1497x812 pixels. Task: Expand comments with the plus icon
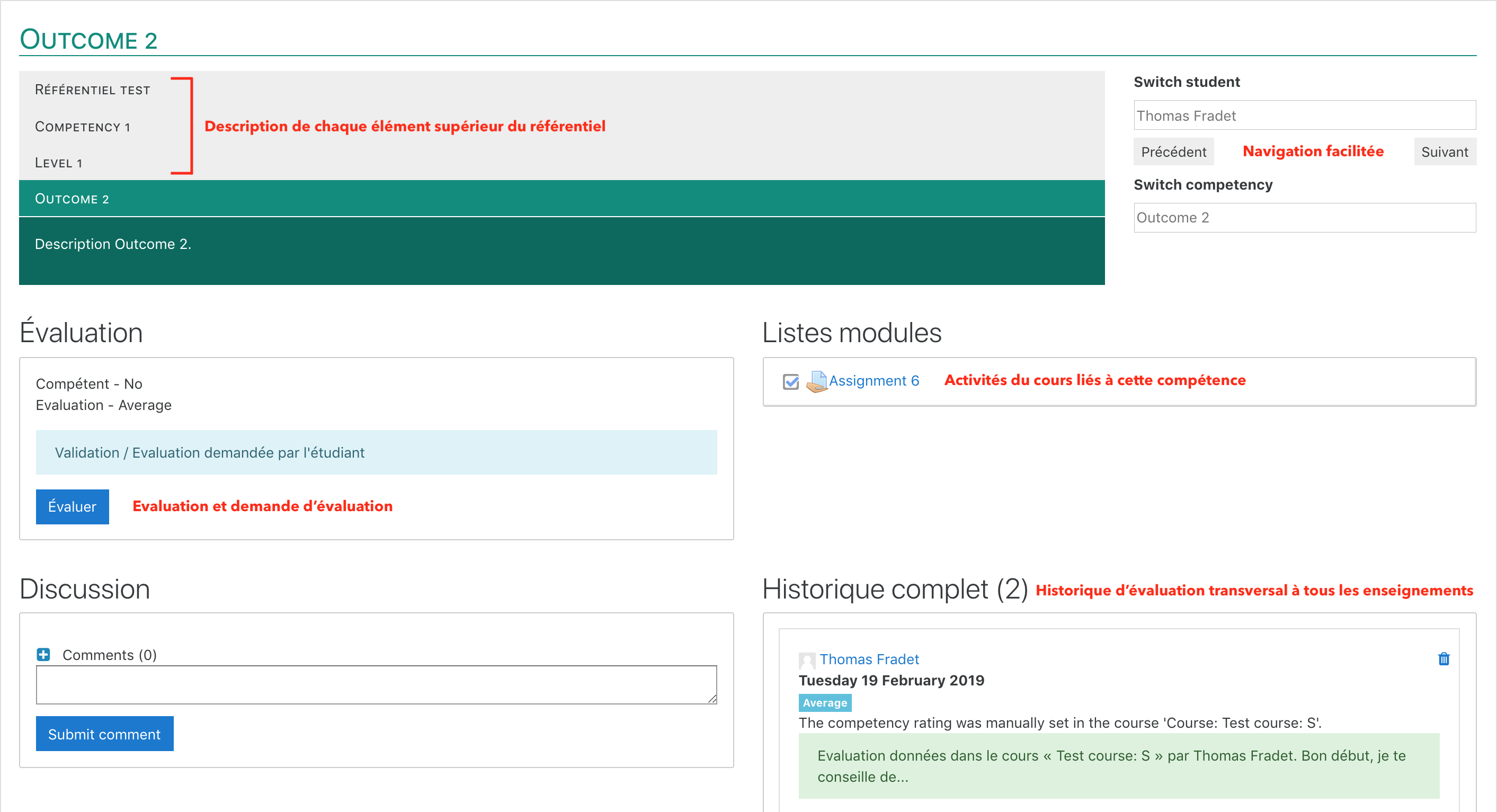coord(43,655)
